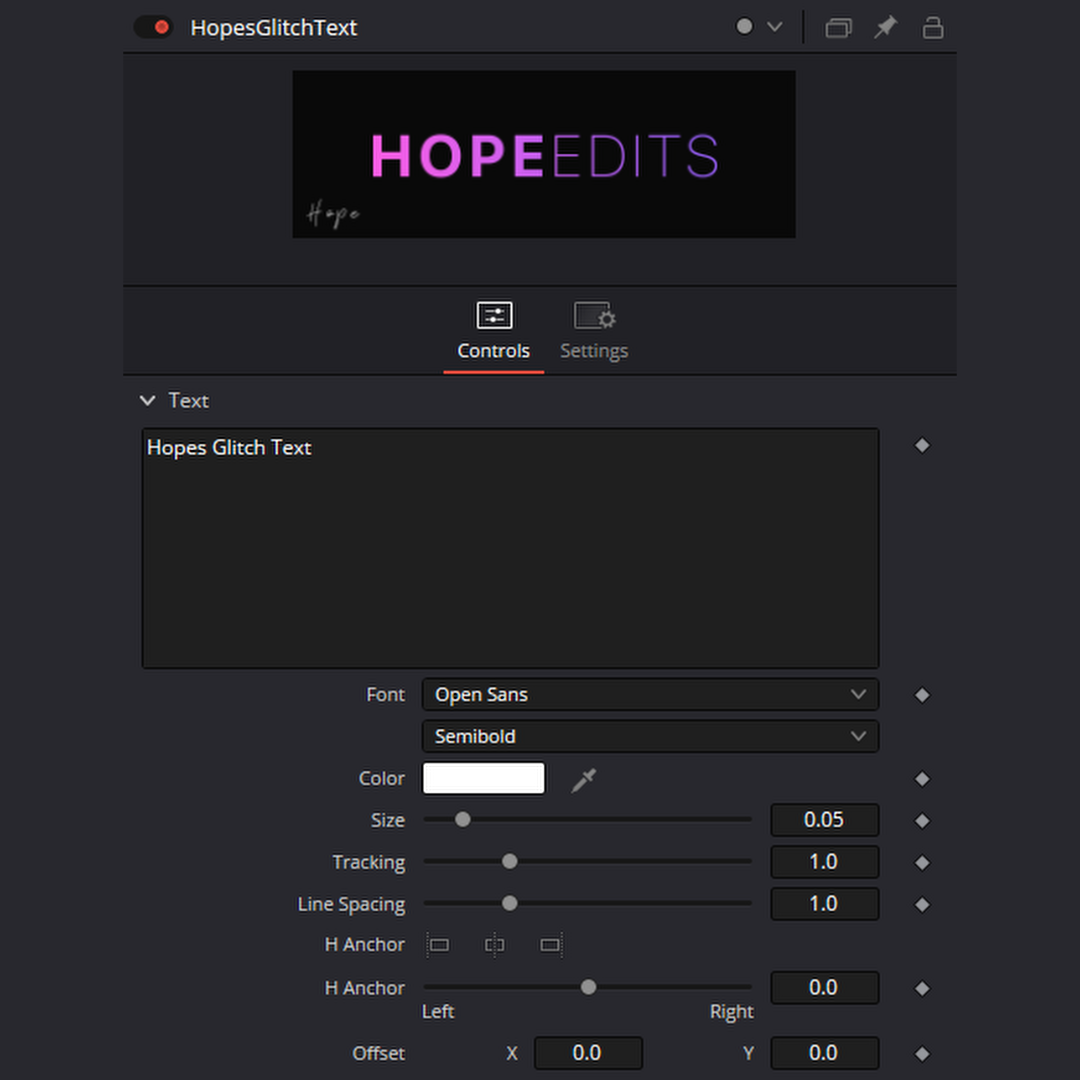Click the chevron beside the color dot
The width and height of the screenshot is (1080, 1080).
(775, 27)
